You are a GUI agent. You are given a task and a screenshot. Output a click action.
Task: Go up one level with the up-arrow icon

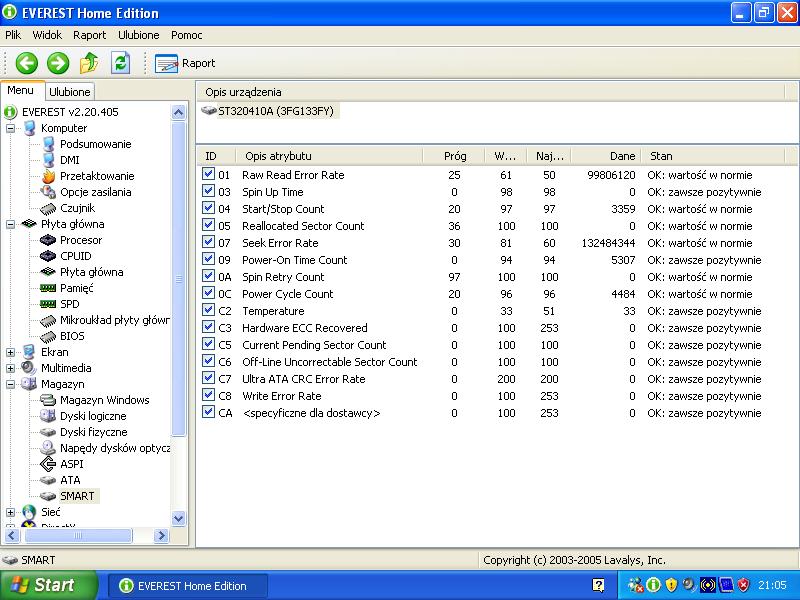click(x=89, y=63)
